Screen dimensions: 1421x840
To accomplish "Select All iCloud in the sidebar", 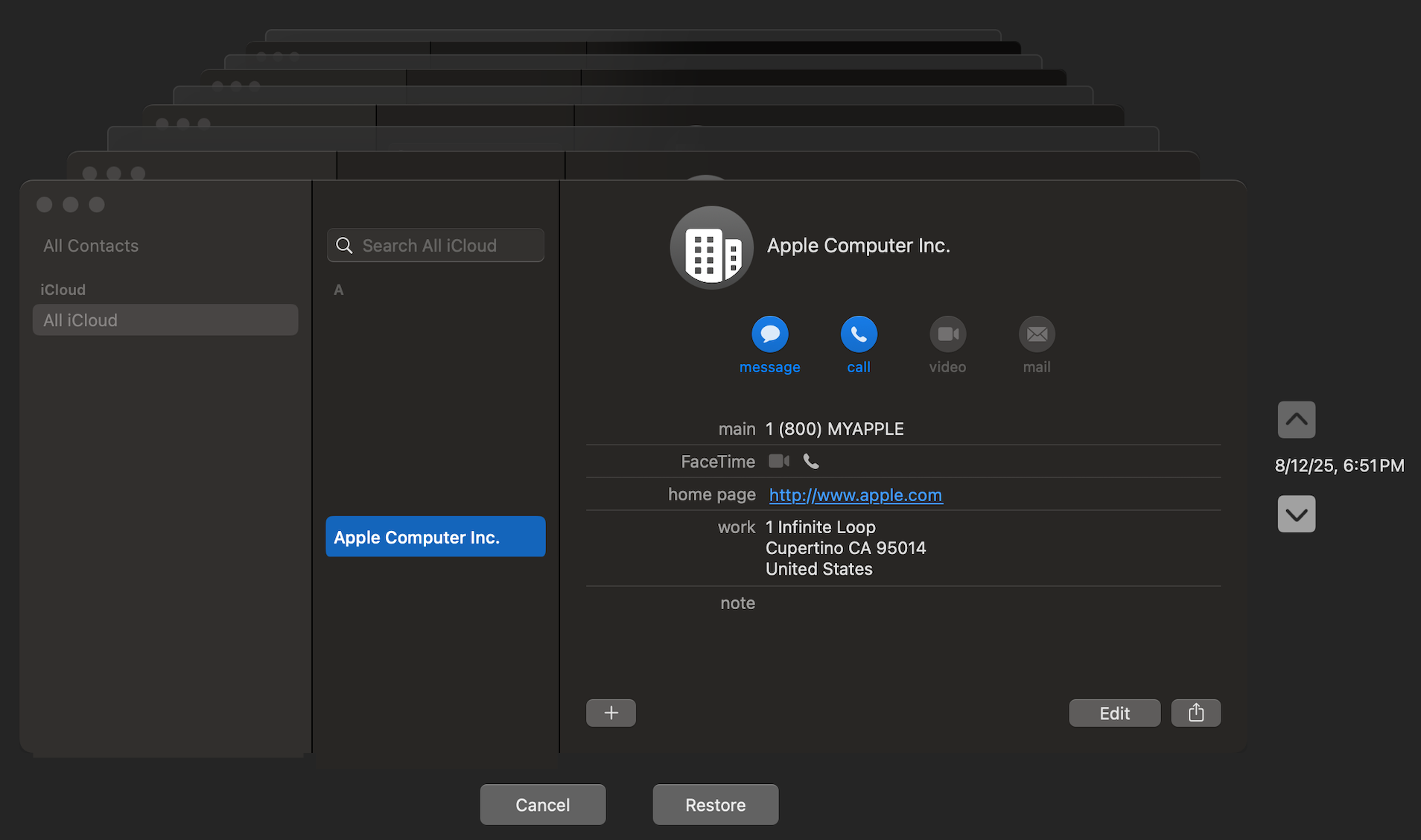I will coord(165,320).
